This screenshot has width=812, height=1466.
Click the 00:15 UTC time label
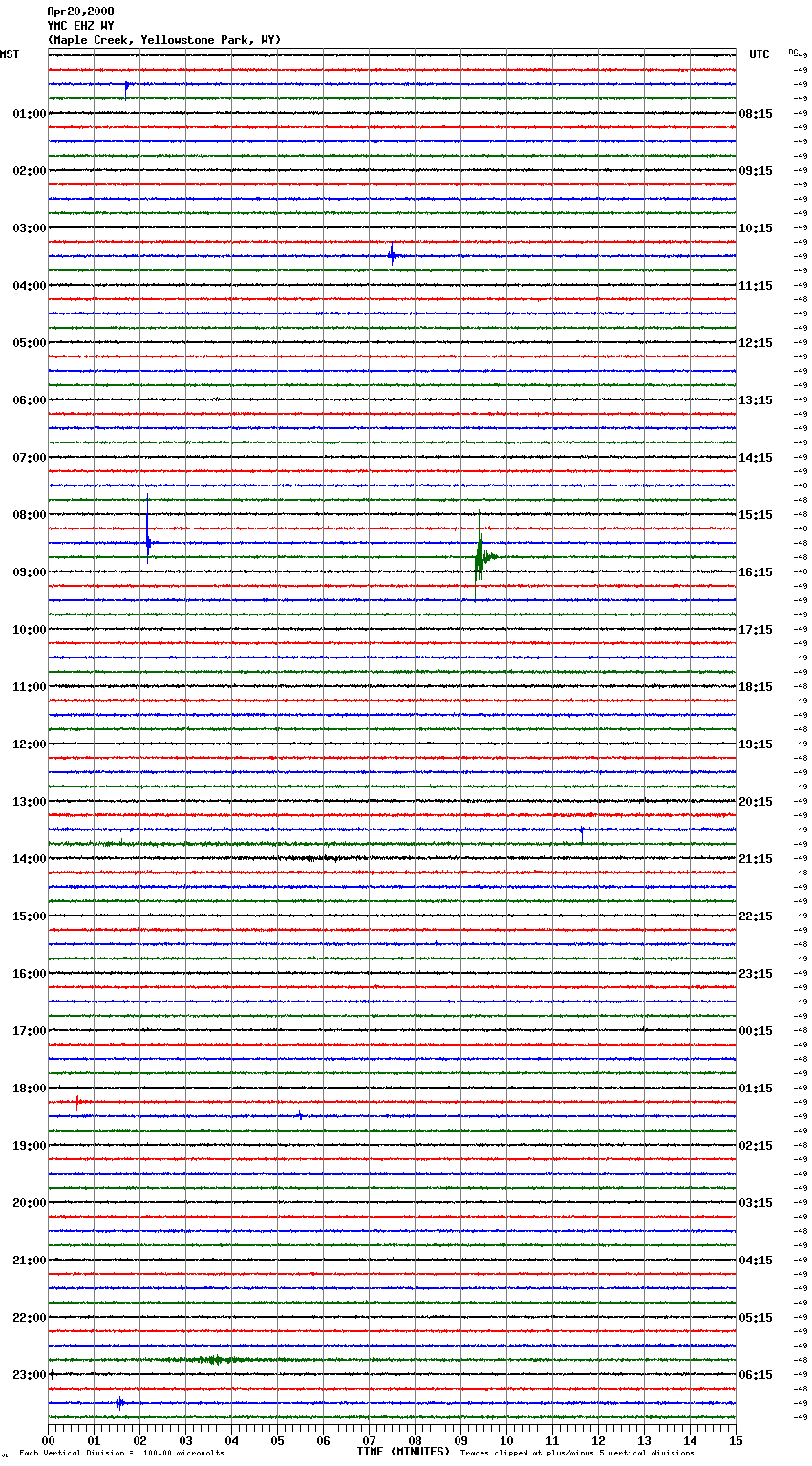(x=756, y=1031)
